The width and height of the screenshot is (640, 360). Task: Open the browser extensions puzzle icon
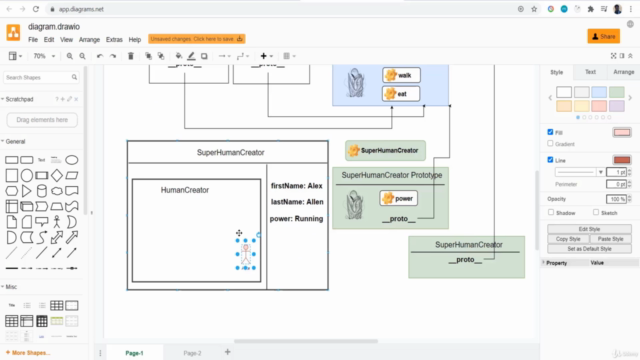tap(591, 9)
